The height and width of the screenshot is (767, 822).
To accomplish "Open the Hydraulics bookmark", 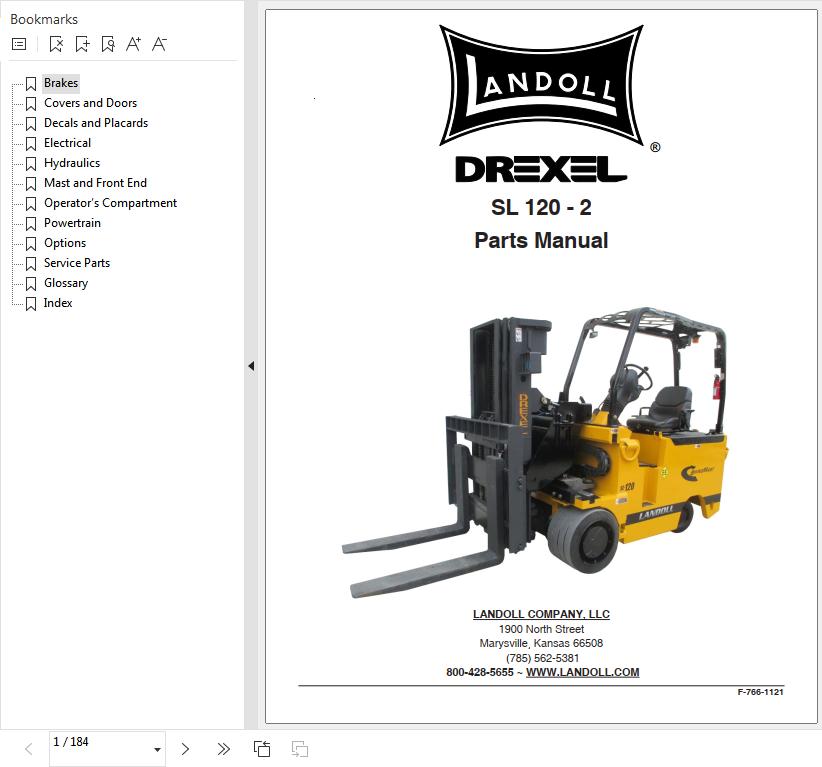I will (x=72, y=163).
